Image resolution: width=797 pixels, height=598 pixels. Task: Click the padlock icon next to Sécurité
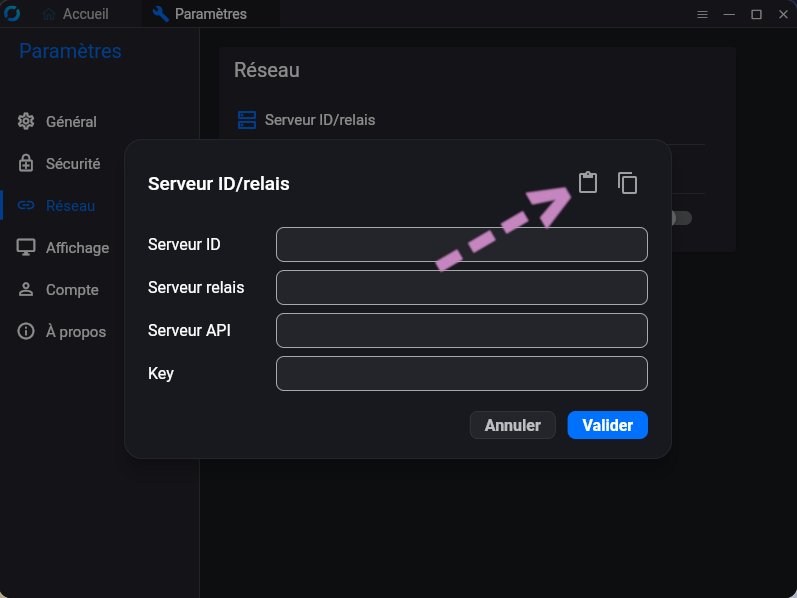pos(26,163)
